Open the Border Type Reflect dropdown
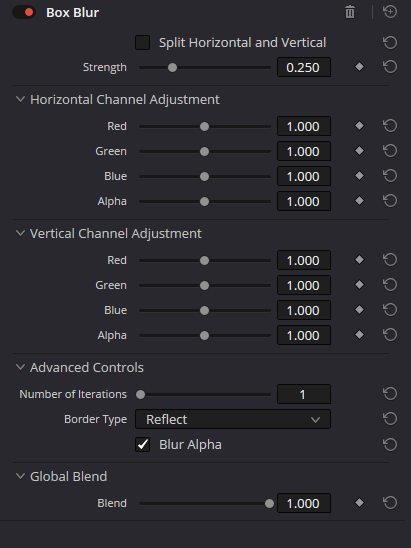The height and width of the screenshot is (548, 411). point(233,419)
